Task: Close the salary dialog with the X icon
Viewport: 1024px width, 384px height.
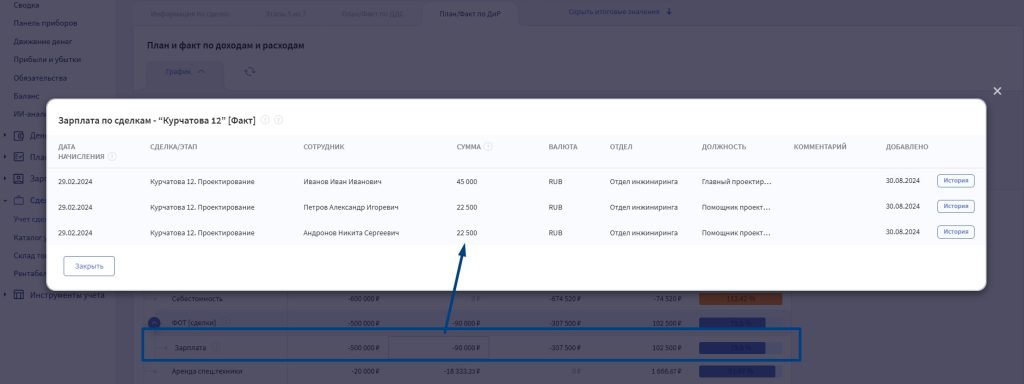Action: click(997, 91)
